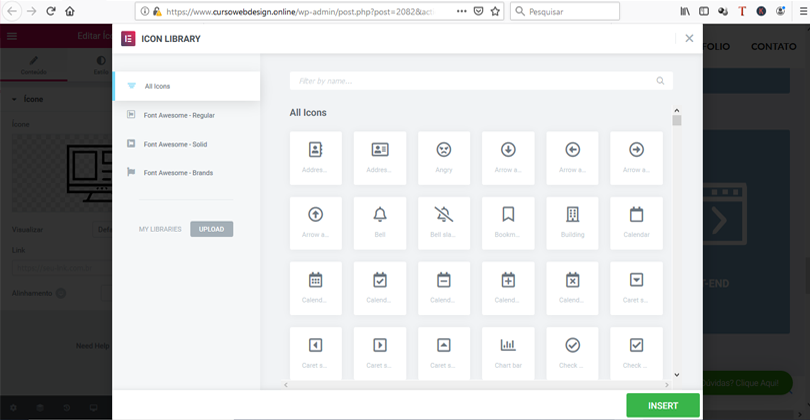
Task: Choose the Caret square left icon
Action: coord(316,353)
